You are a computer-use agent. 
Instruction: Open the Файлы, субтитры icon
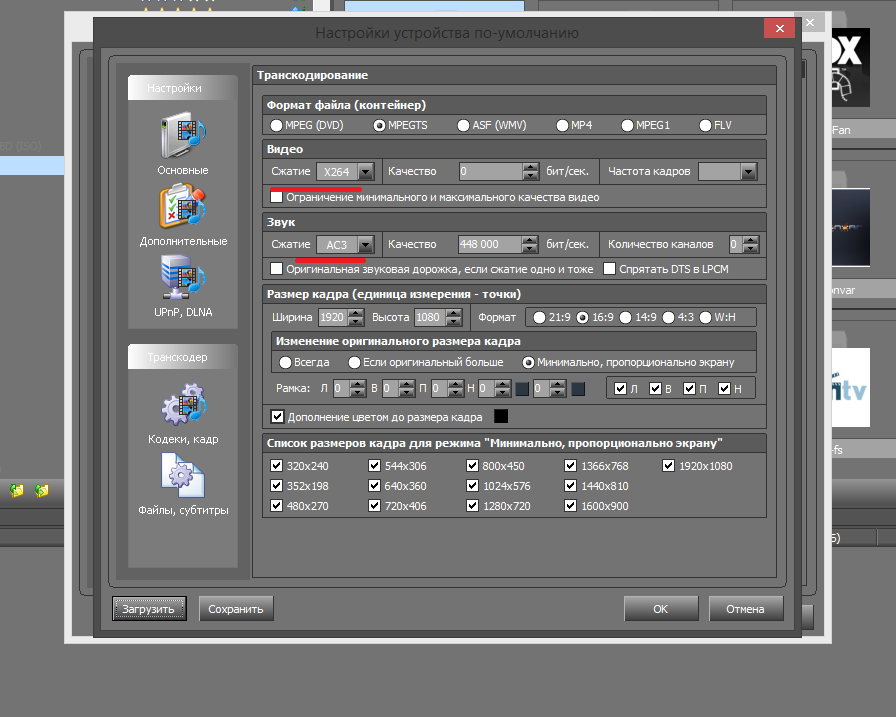182,477
